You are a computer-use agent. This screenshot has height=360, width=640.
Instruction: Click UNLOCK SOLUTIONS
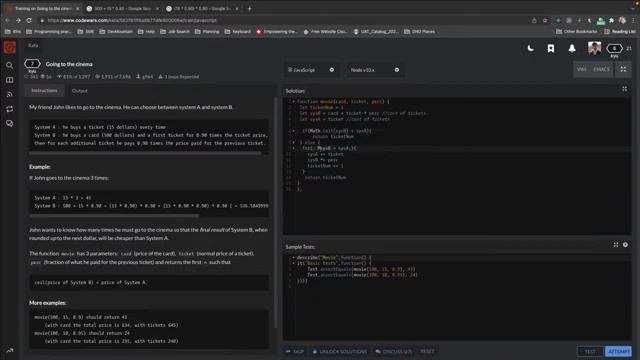click(340, 351)
